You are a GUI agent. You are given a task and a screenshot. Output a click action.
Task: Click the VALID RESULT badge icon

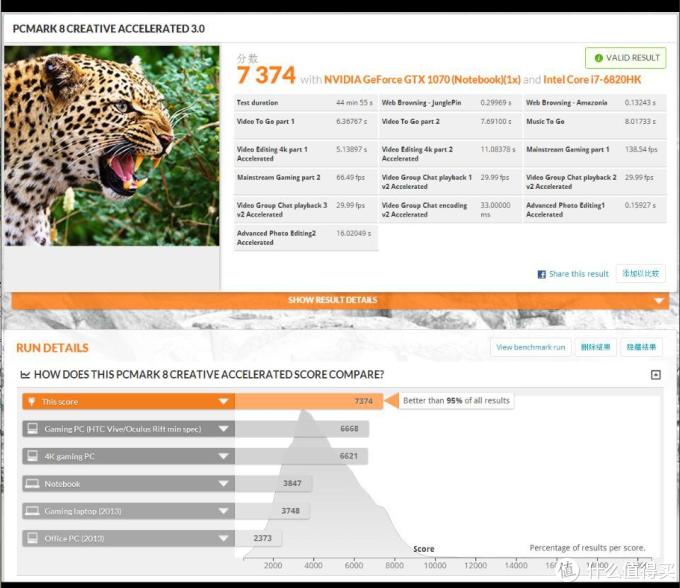[598, 58]
